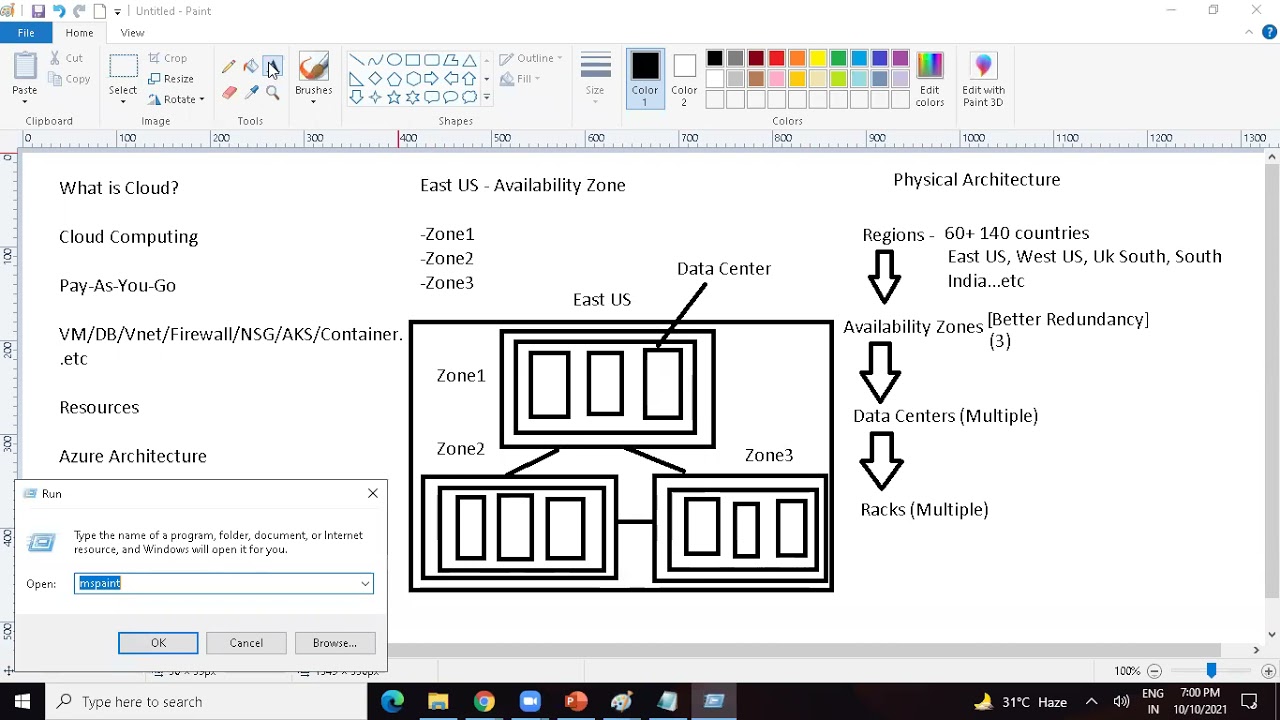Viewport: 1280px width, 720px height.
Task: Pick the yellow color swatch
Action: 818,59
